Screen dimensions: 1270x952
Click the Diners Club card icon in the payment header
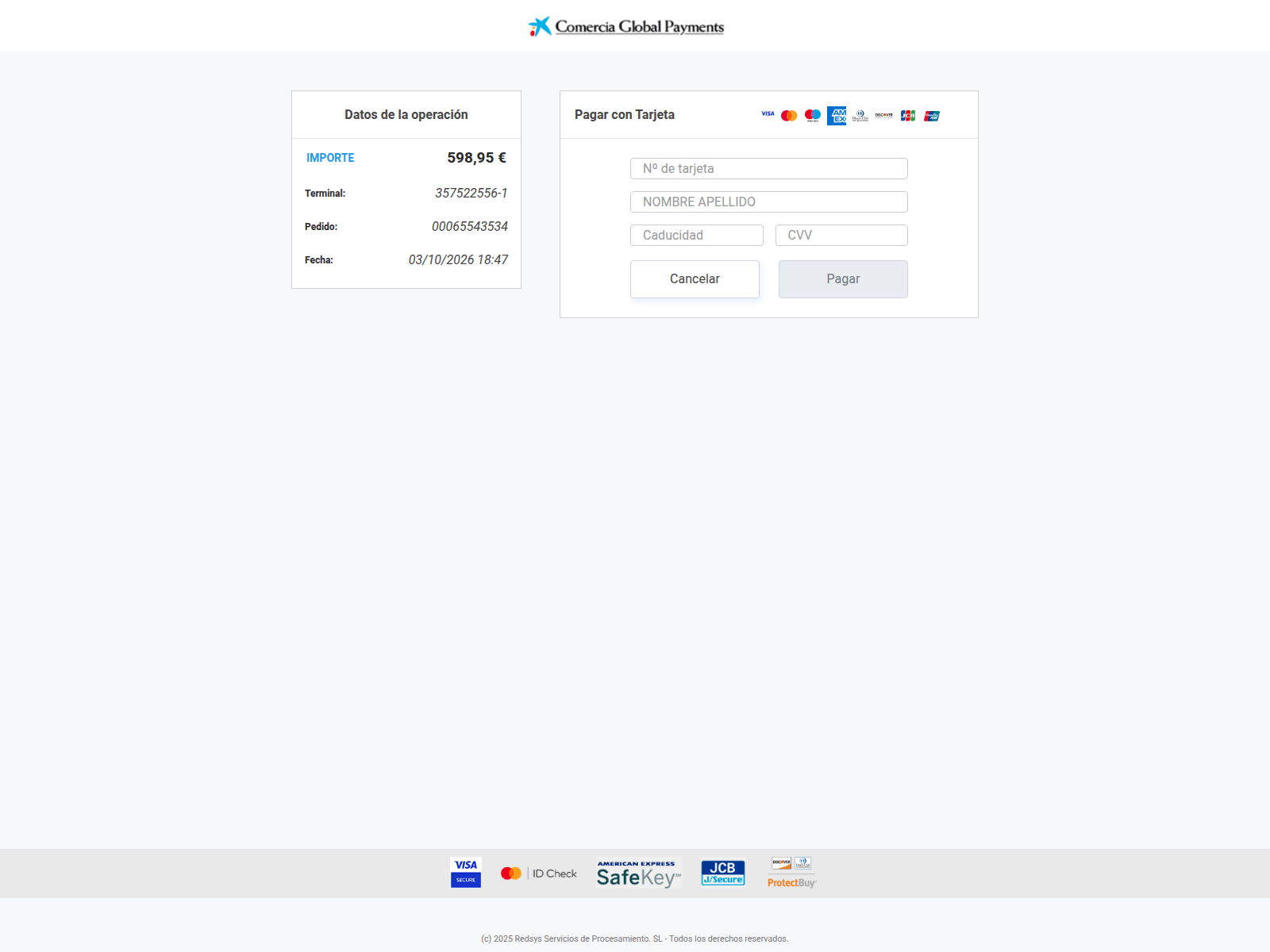tap(860, 116)
